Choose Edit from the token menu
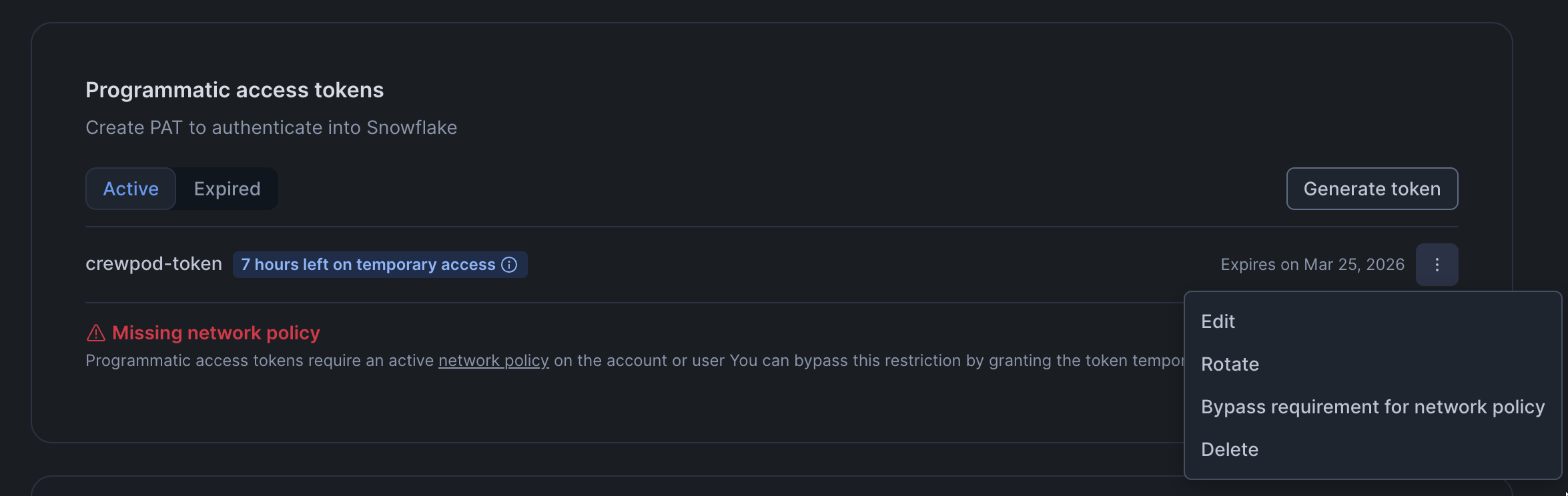Viewport: 1568px width, 496px height. [x=1218, y=321]
